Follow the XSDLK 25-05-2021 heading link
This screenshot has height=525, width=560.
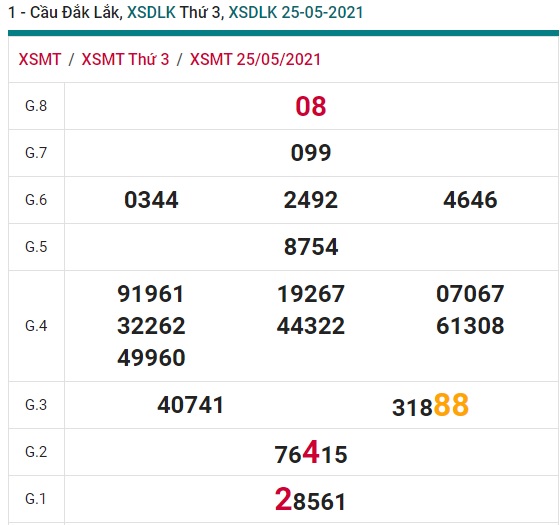pyautogui.click(x=296, y=12)
